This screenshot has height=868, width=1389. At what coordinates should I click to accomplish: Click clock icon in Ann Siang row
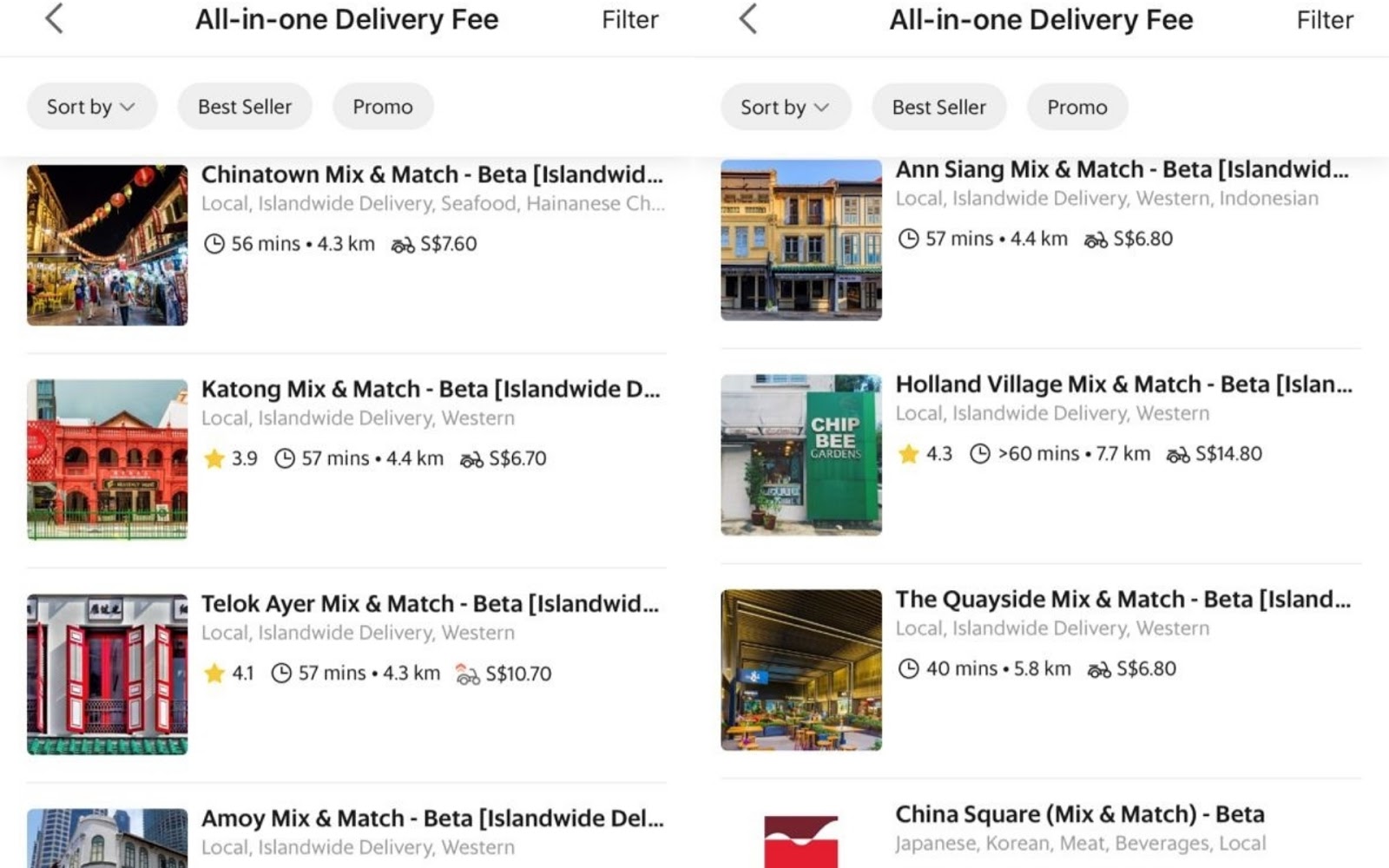pos(908,239)
